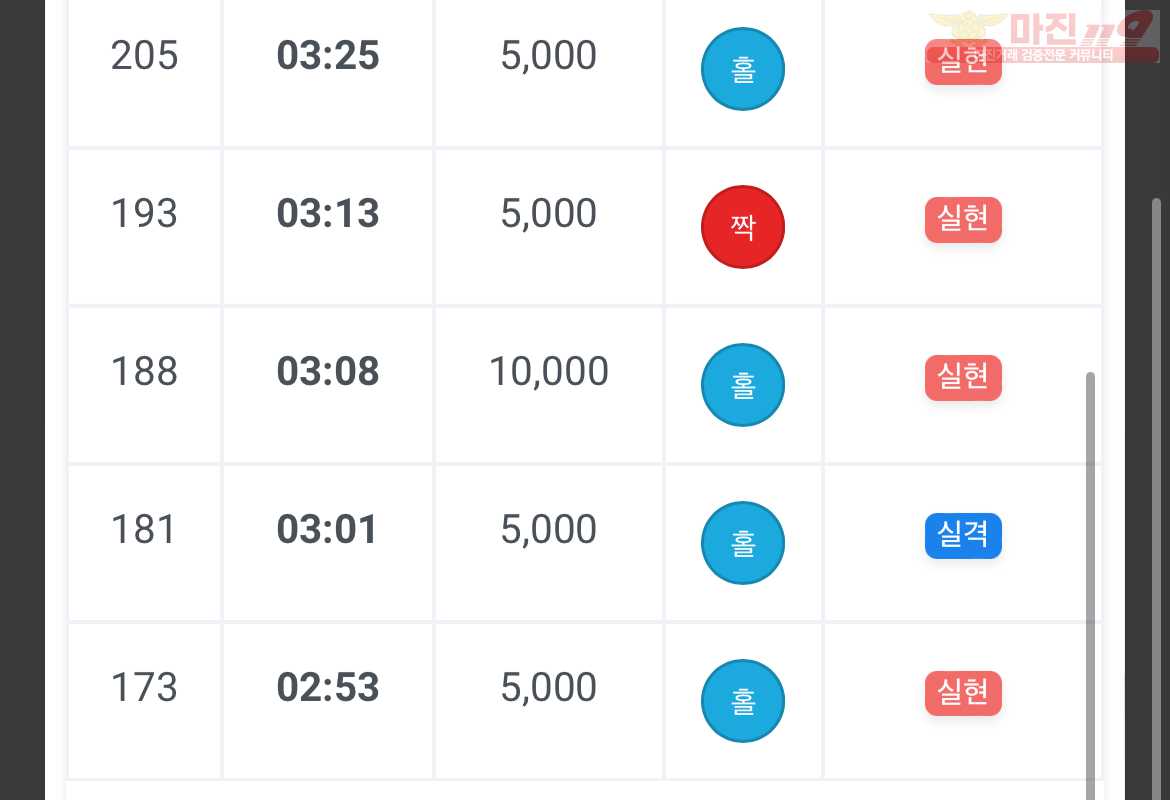Click the blue 홀 circle in row 205
Viewport: 1170px width, 800px height.
tap(742, 69)
